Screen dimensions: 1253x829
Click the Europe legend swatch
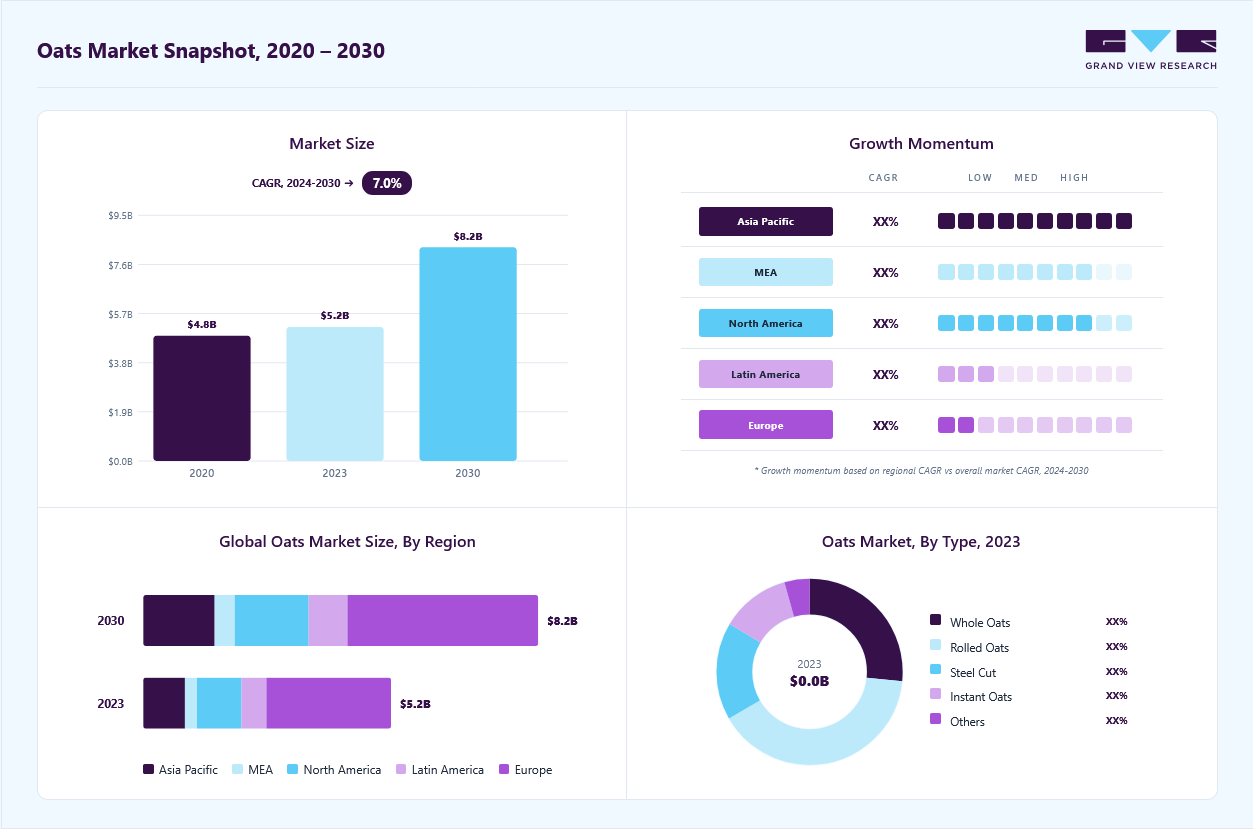pyautogui.click(x=504, y=769)
